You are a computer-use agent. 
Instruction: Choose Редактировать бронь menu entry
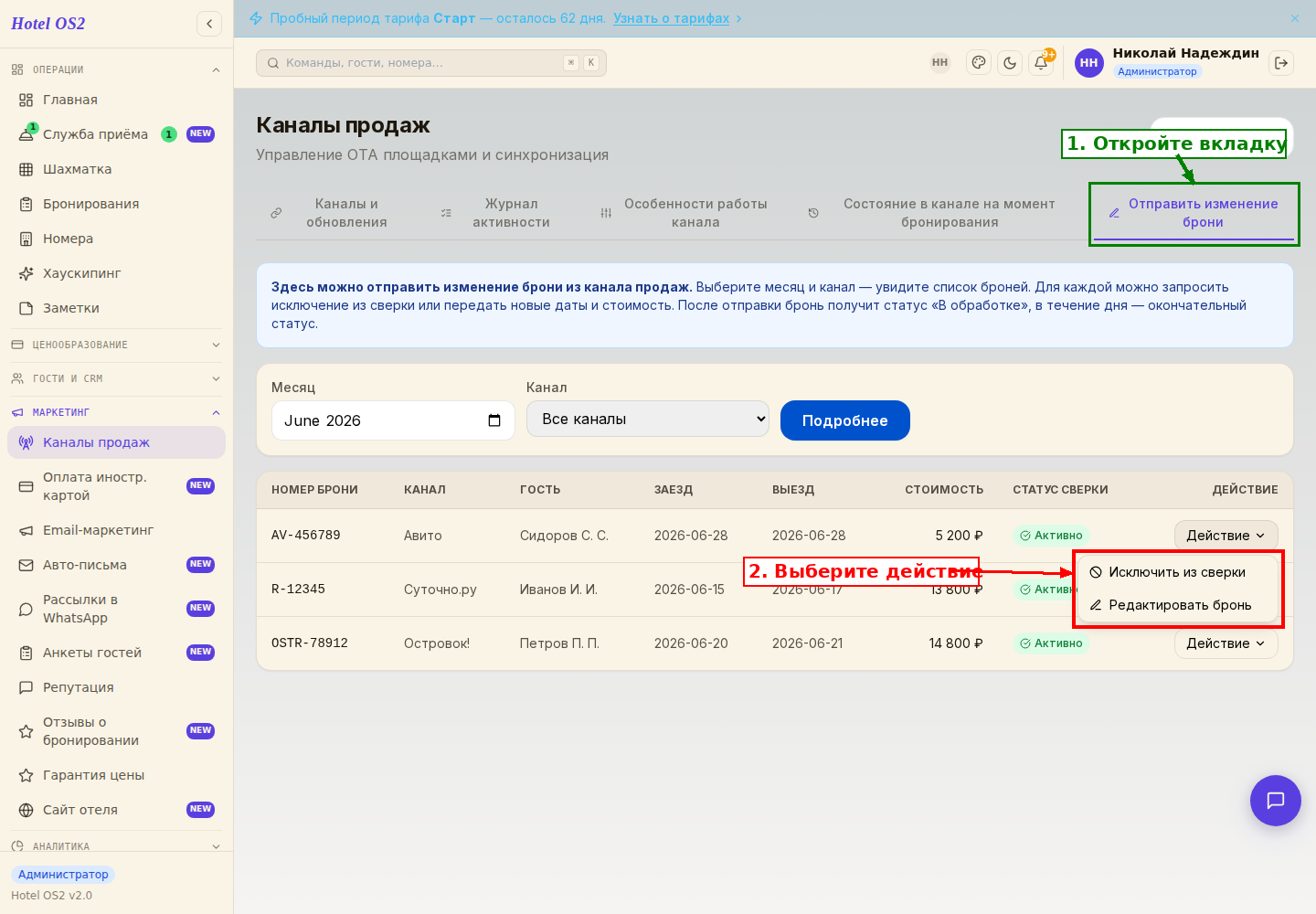pyautogui.click(x=1177, y=605)
